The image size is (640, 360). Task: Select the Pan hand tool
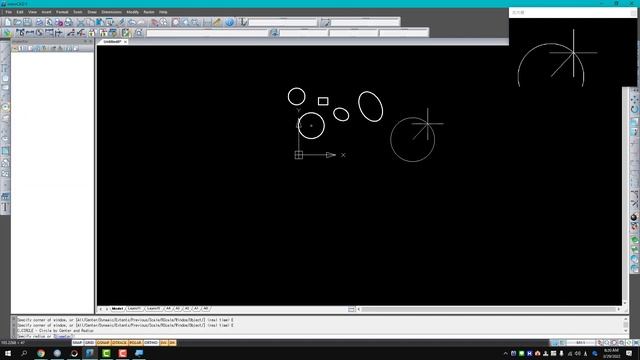pyautogui.click(x=155, y=22)
